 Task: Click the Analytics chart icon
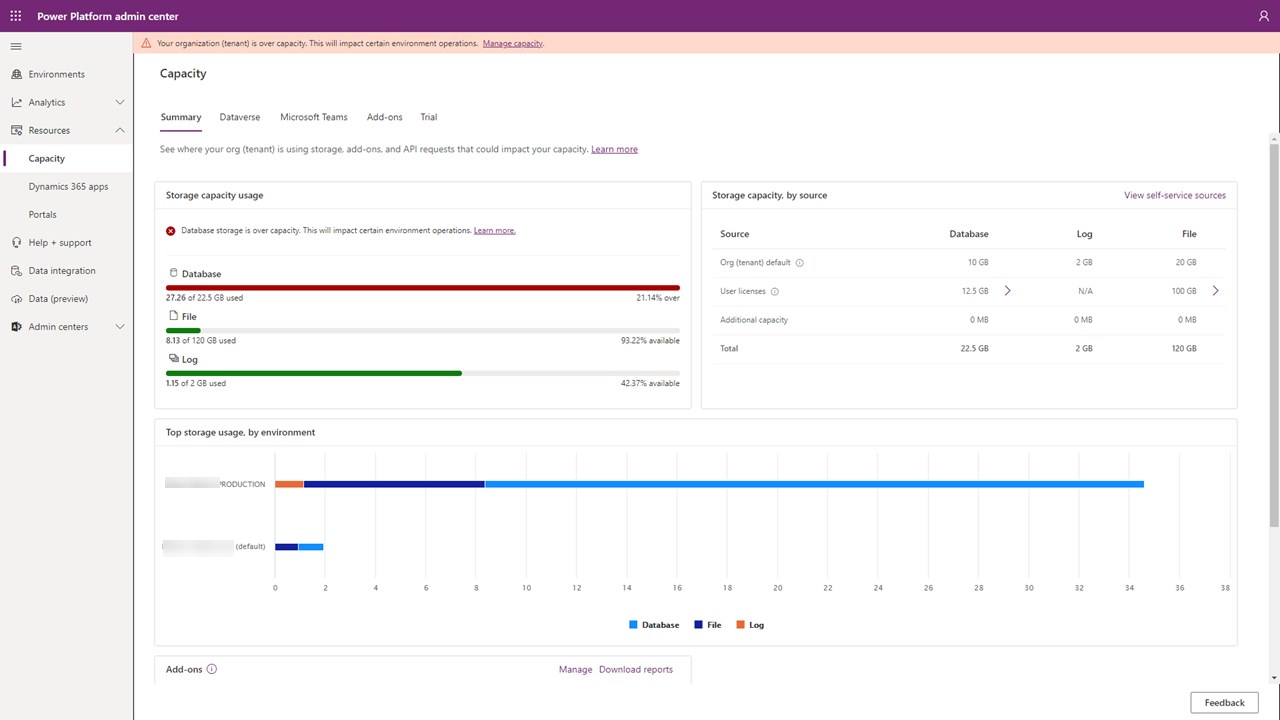(x=16, y=102)
